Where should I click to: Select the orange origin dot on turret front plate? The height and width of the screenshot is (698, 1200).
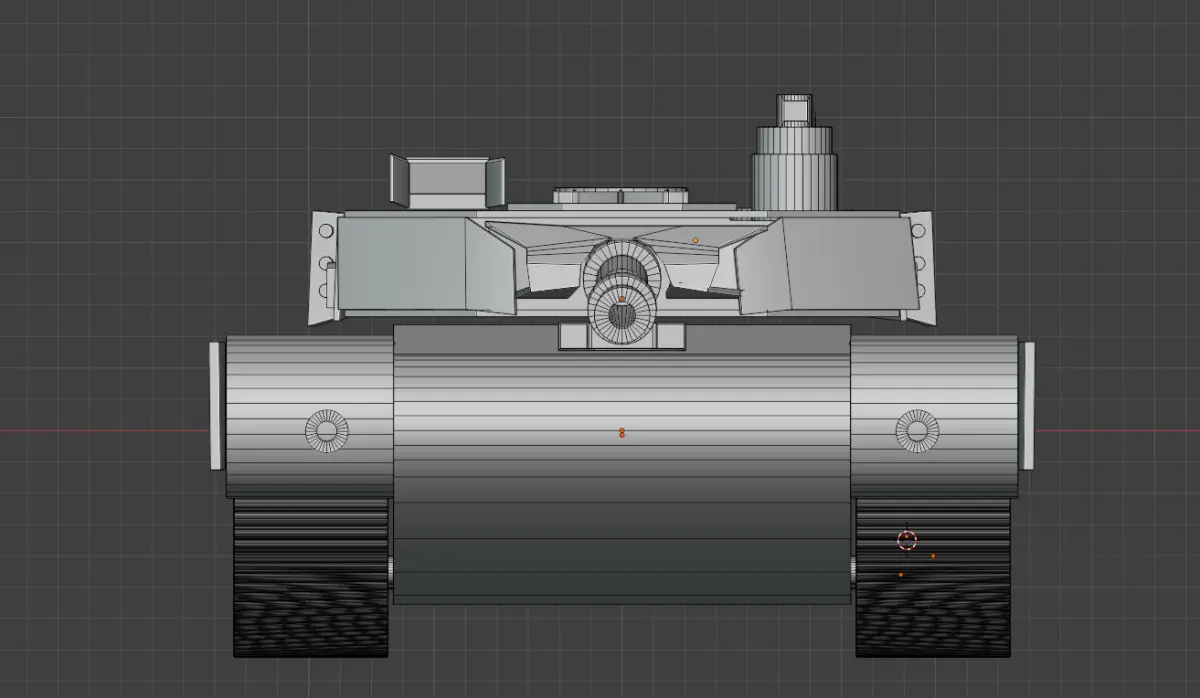(696, 240)
